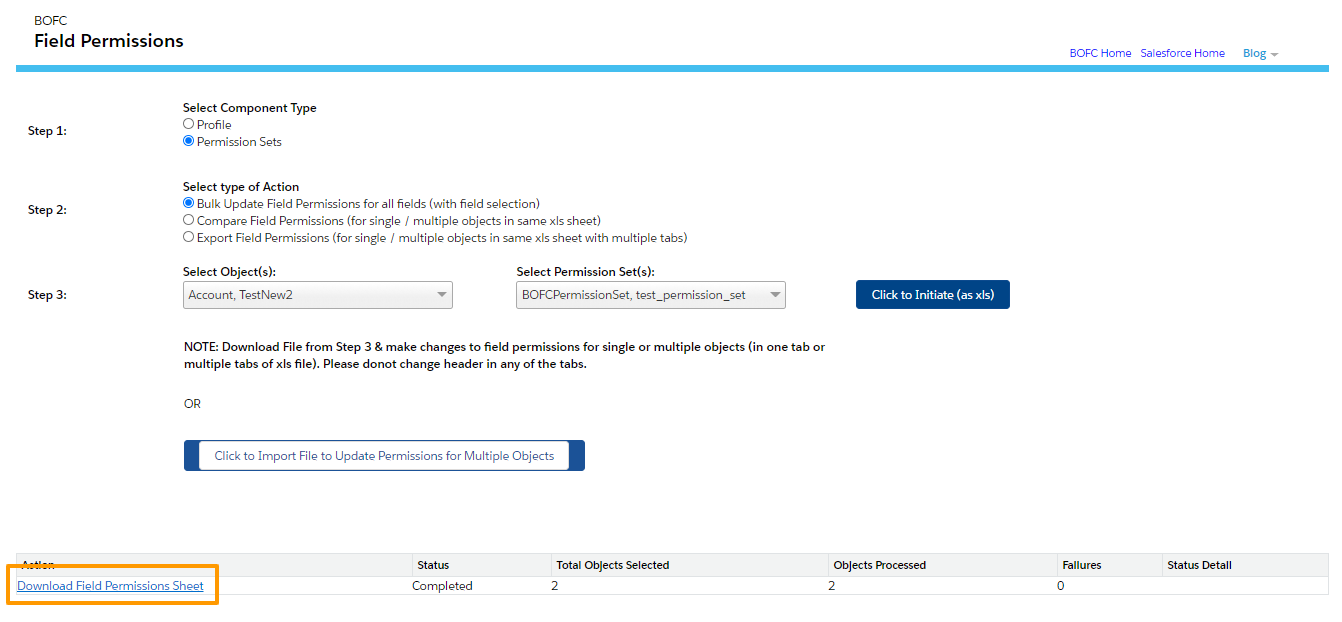Viewport: 1342px width, 622px height.
Task: Open the Blog menu
Action: coord(1260,54)
